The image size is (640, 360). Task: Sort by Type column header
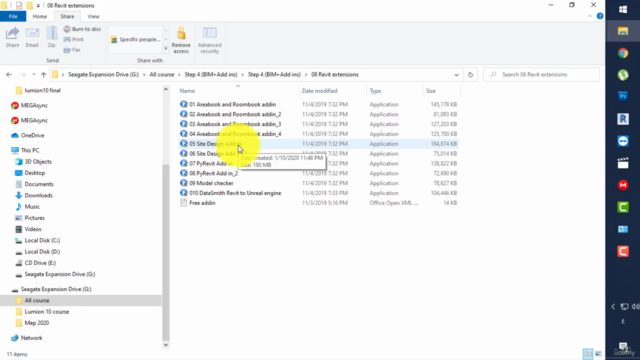click(375, 91)
